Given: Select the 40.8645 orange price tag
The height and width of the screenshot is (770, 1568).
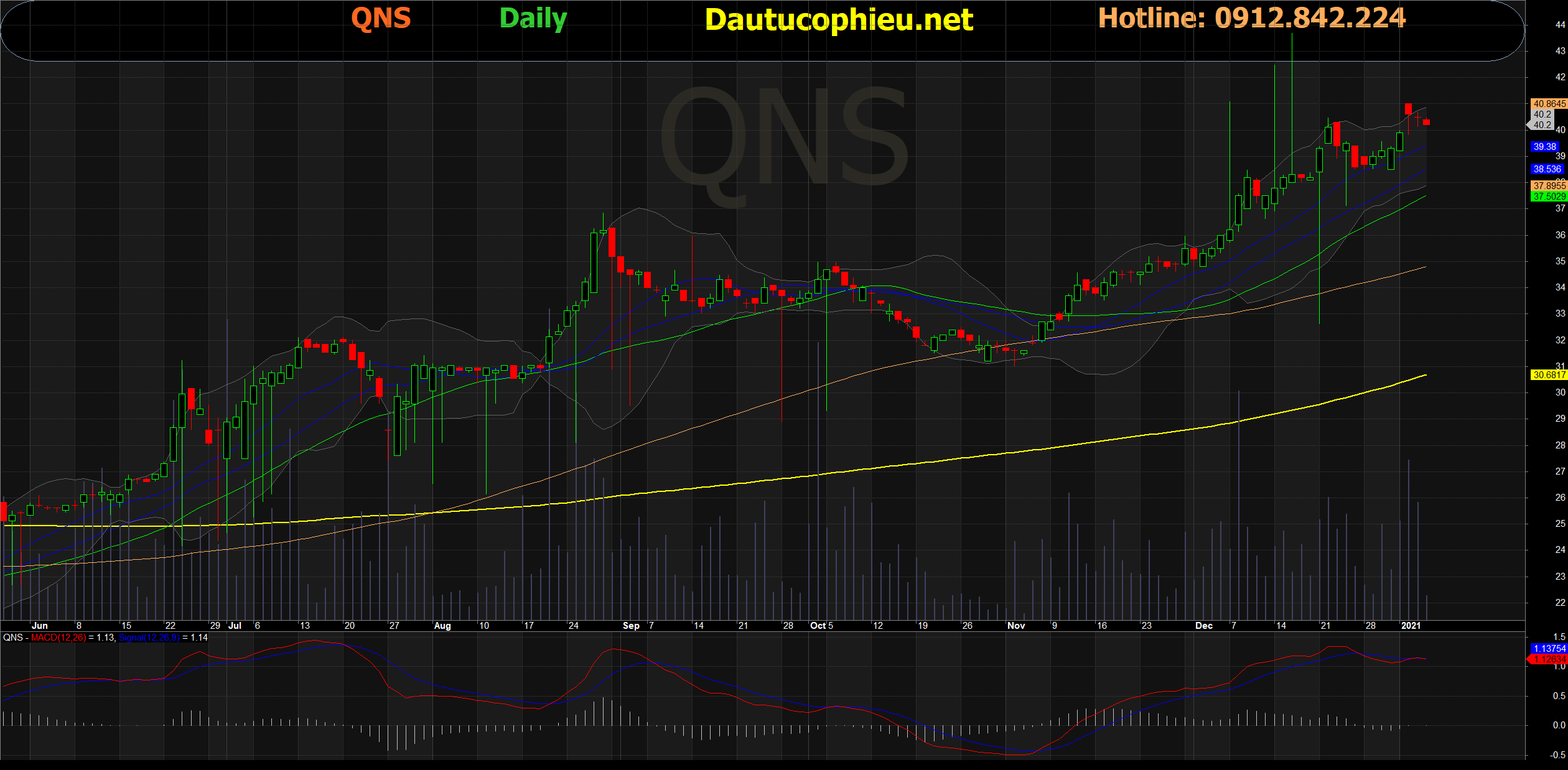Looking at the screenshot, I should pos(1548,104).
